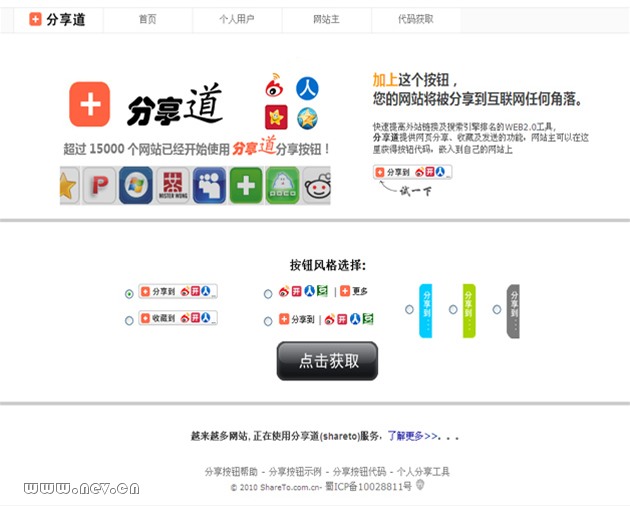Select the red P icon in the strip
Image resolution: width=630 pixels, height=506 pixels.
point(100,185)
